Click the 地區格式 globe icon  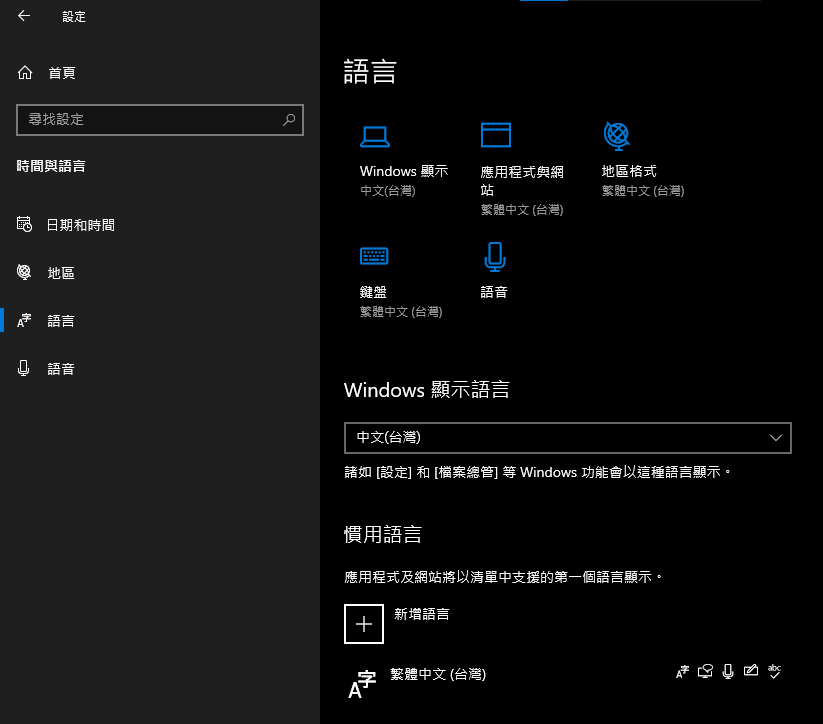pos(617,136)
